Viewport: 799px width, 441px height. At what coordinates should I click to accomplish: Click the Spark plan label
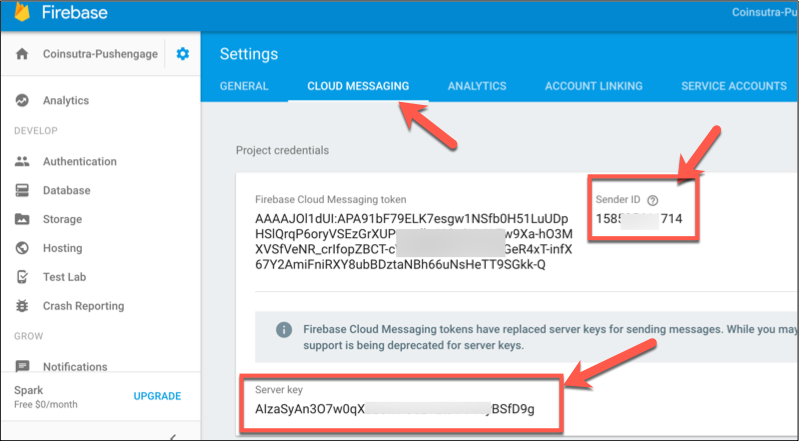pos(29,390)
